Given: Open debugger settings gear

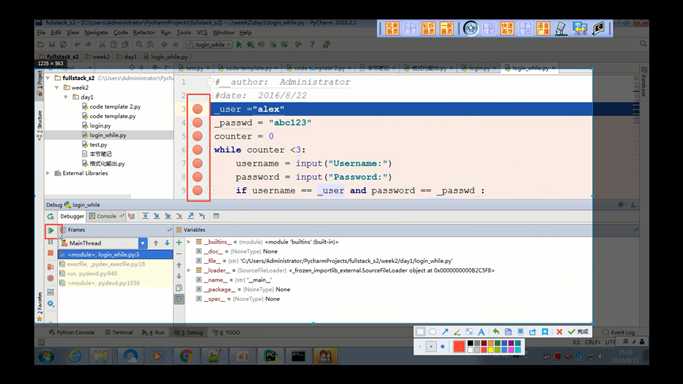Looking at the screenshot, I should 51,303.
